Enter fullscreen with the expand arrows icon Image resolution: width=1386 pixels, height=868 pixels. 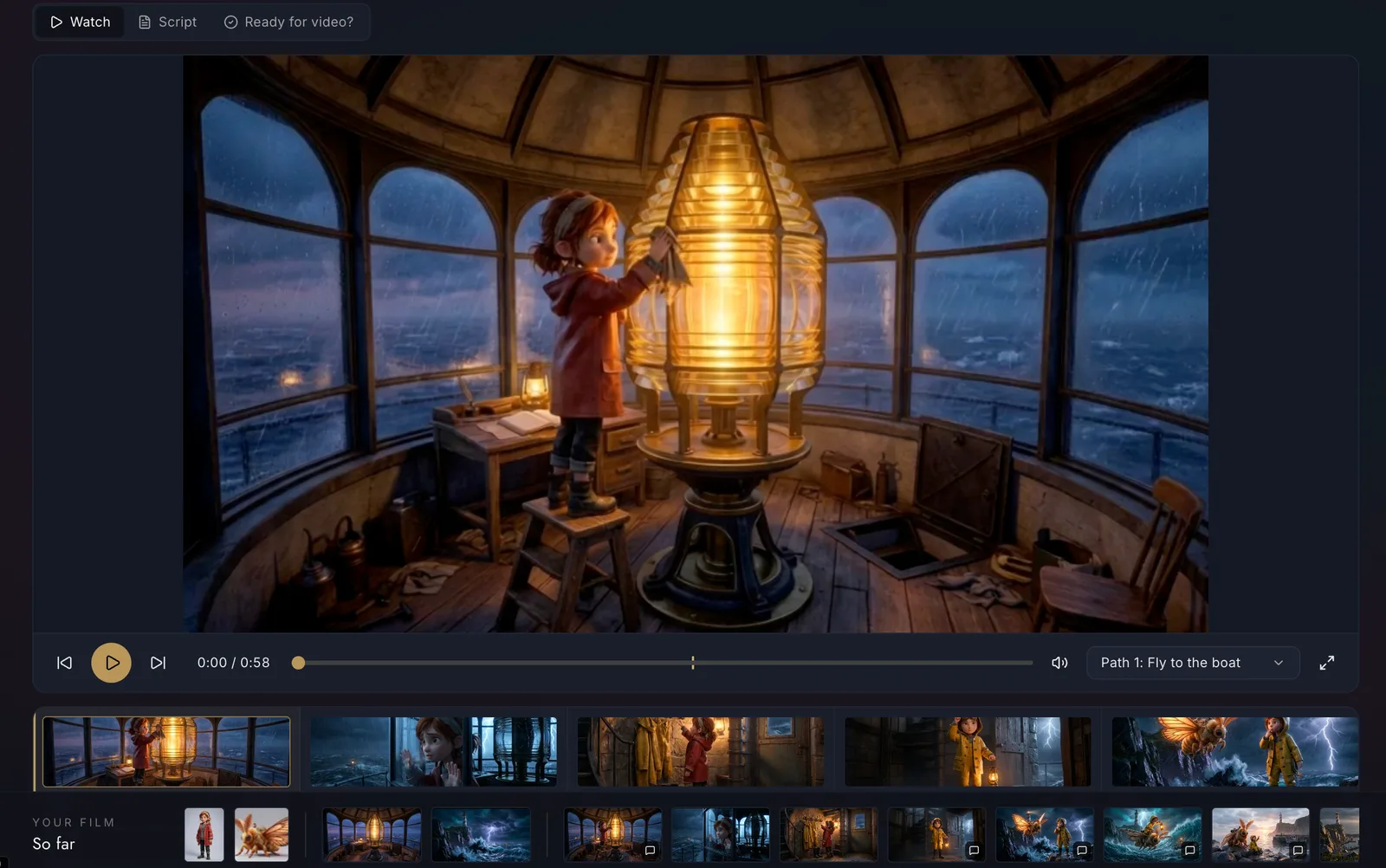pyautogui.click(x=1326, y=663)
